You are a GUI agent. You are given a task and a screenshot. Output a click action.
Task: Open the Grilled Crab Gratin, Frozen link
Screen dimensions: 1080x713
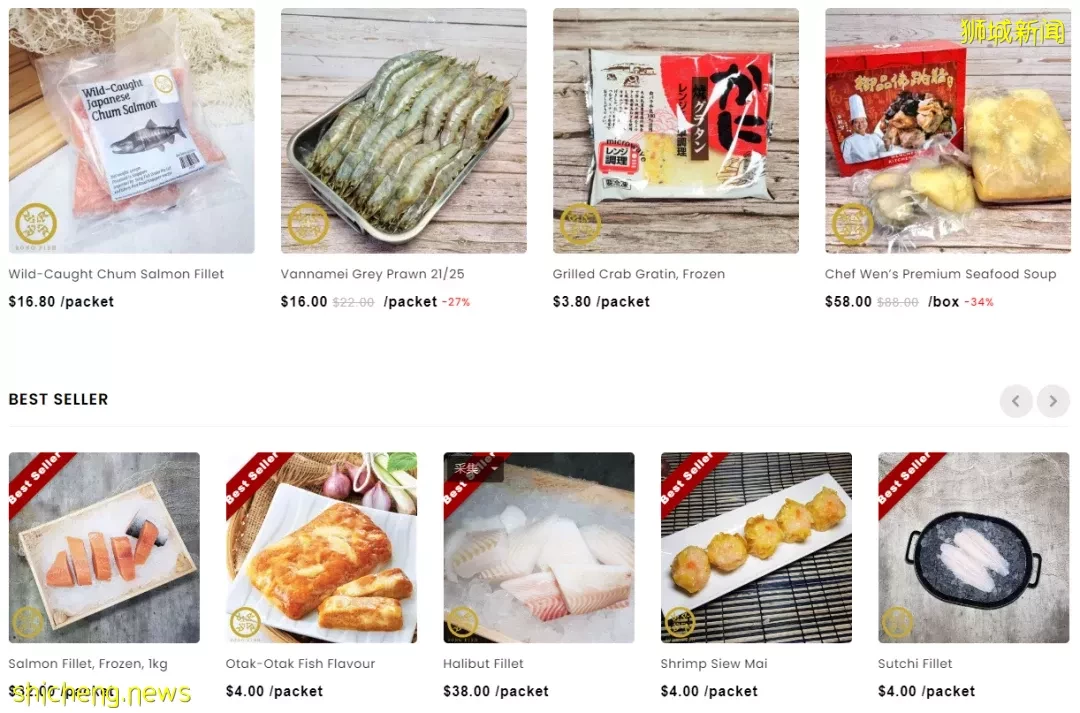(638, 274)
